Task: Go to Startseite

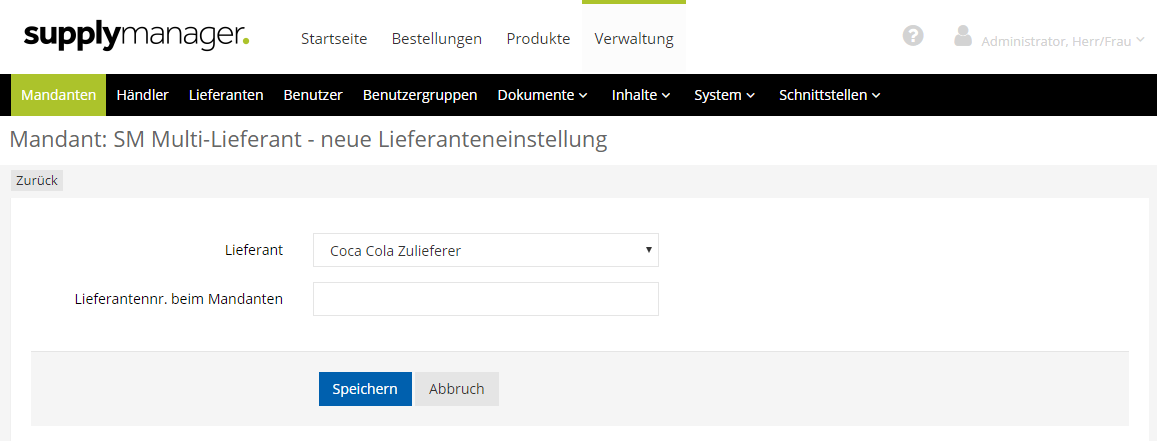Action: 334,39
